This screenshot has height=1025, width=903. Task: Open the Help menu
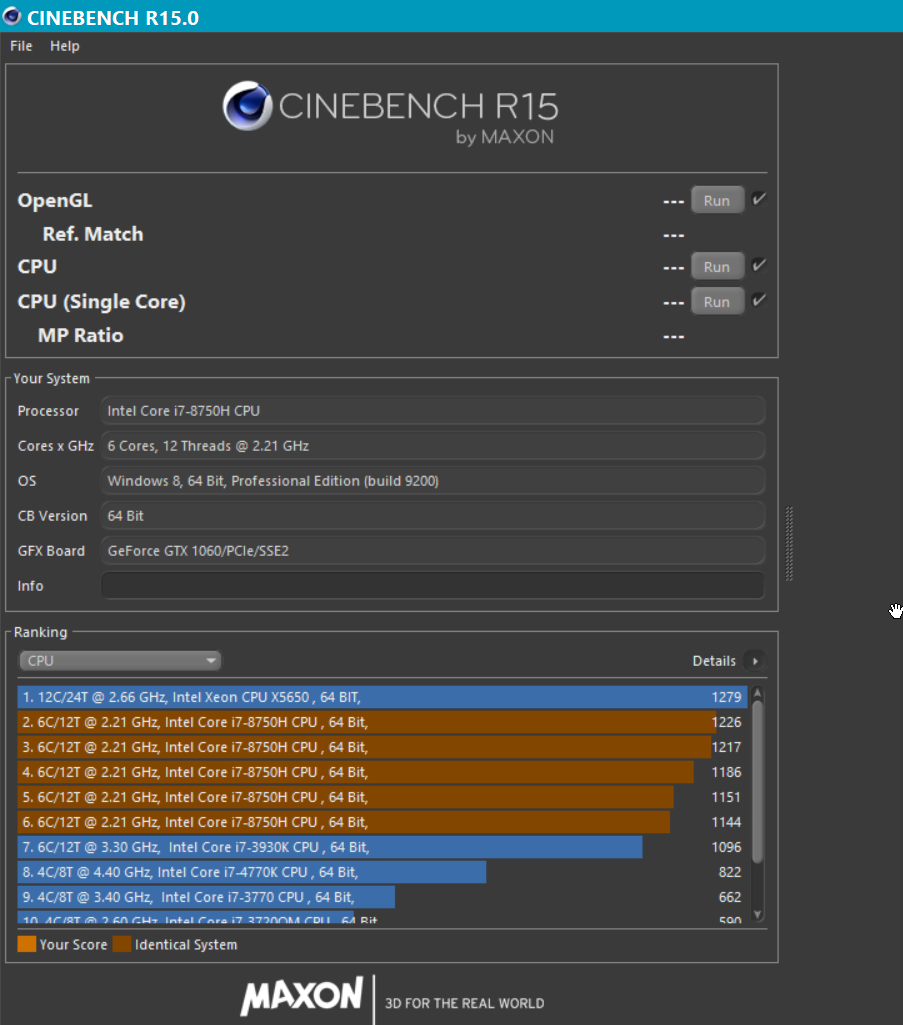pos(65,46)
